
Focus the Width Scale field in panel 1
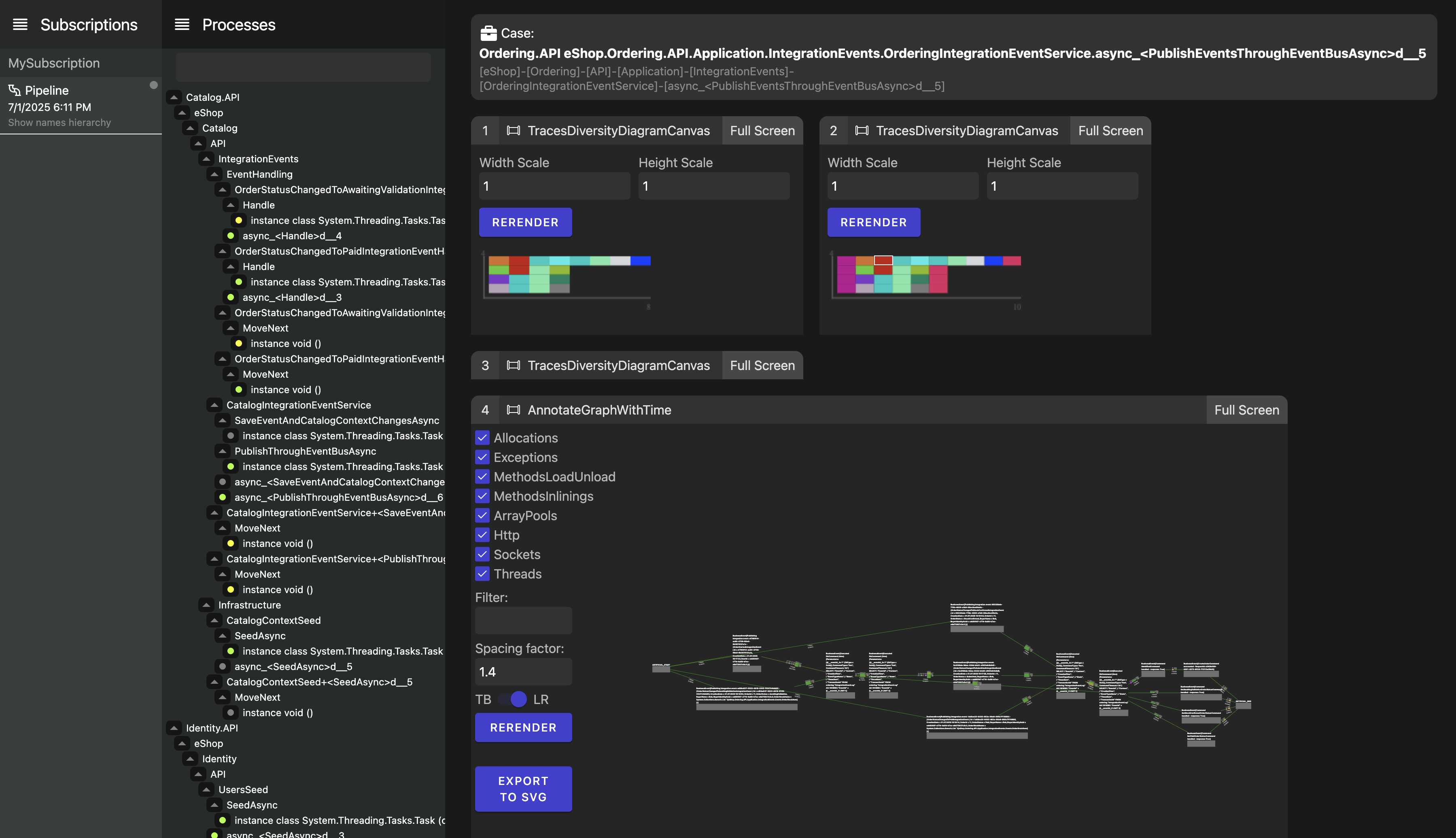[x=554, y=186]
